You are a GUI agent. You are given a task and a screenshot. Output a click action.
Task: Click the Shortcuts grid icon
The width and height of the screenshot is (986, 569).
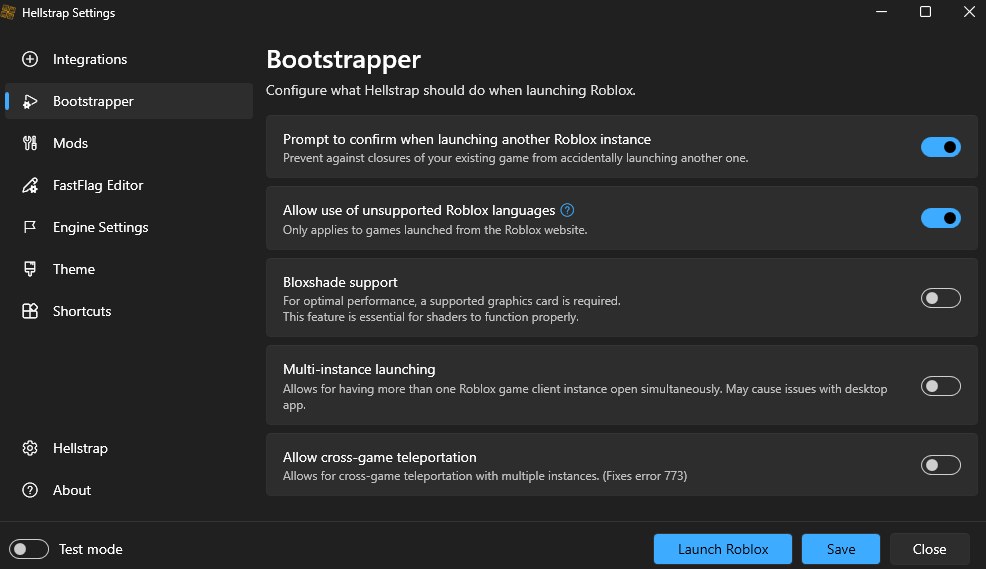pyautogui.click(x=30, y=311)
